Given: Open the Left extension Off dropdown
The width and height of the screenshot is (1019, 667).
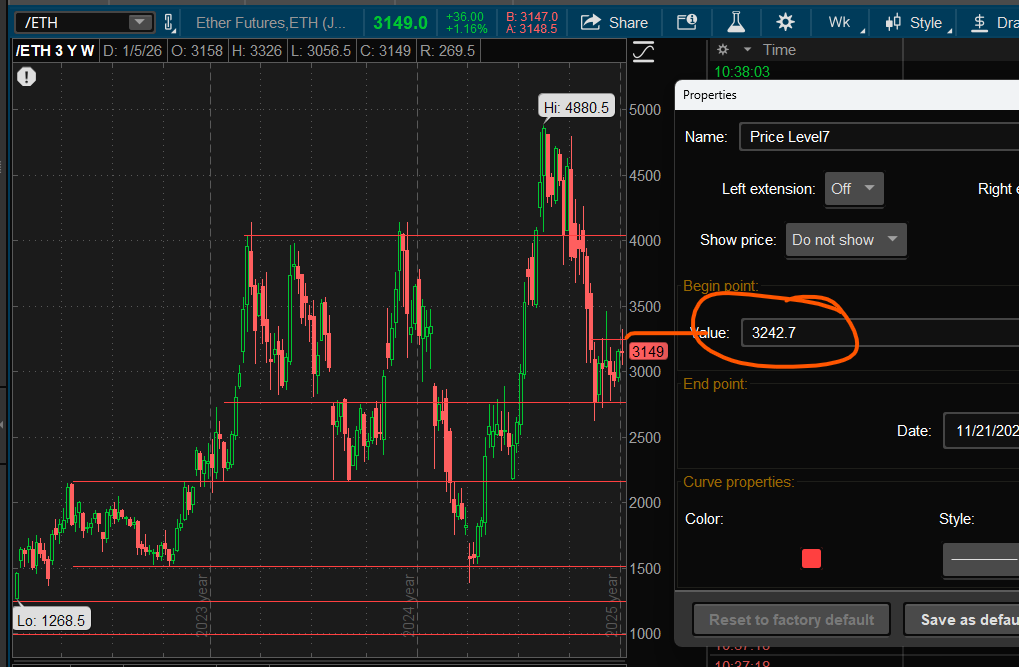Looking at the screenshot, I should pos(854,189).
